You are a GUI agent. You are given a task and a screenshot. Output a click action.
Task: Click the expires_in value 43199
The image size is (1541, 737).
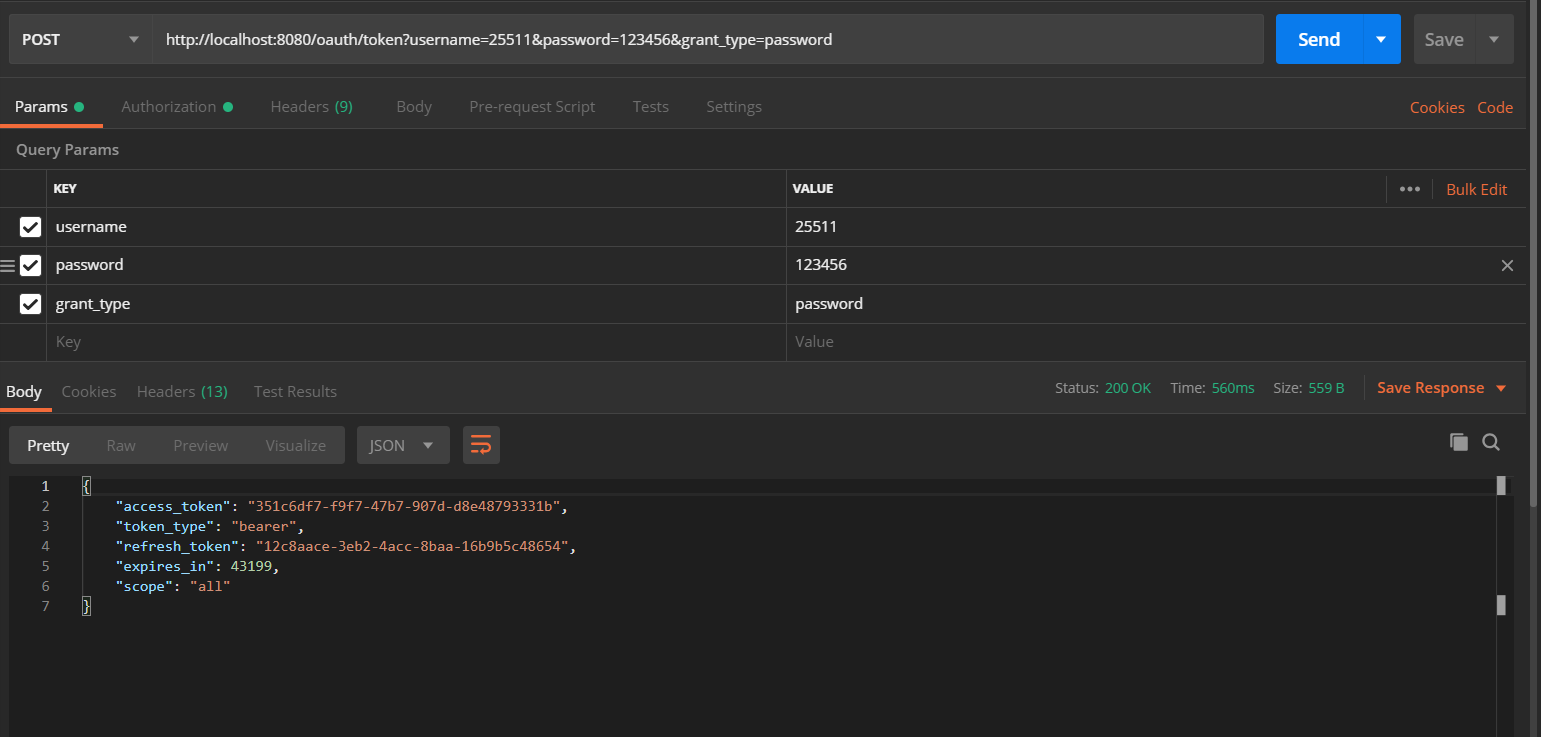[x=250, y=566]
